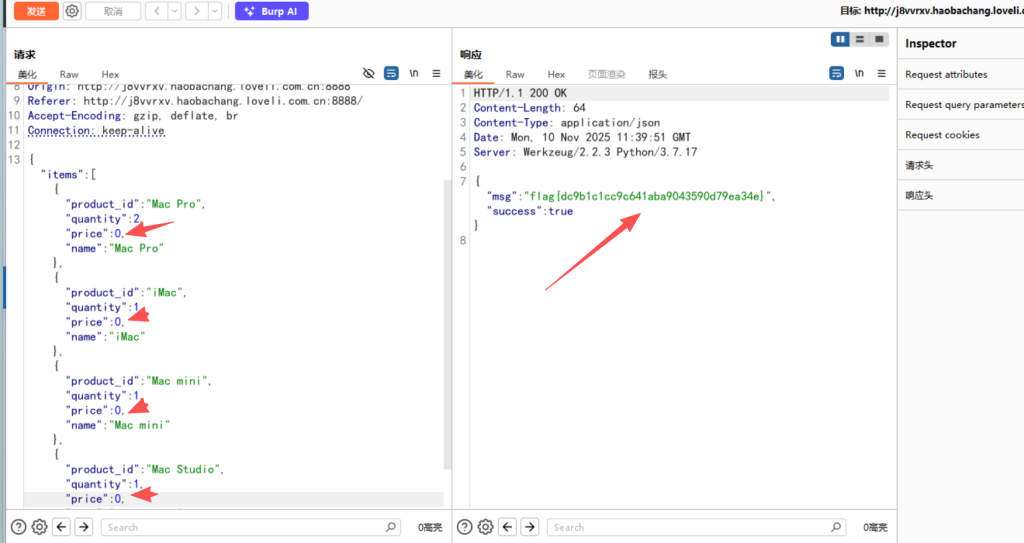The image size is (1024, 543).
Task: Click the orange 发送 send button
Action: coord(36,11)
